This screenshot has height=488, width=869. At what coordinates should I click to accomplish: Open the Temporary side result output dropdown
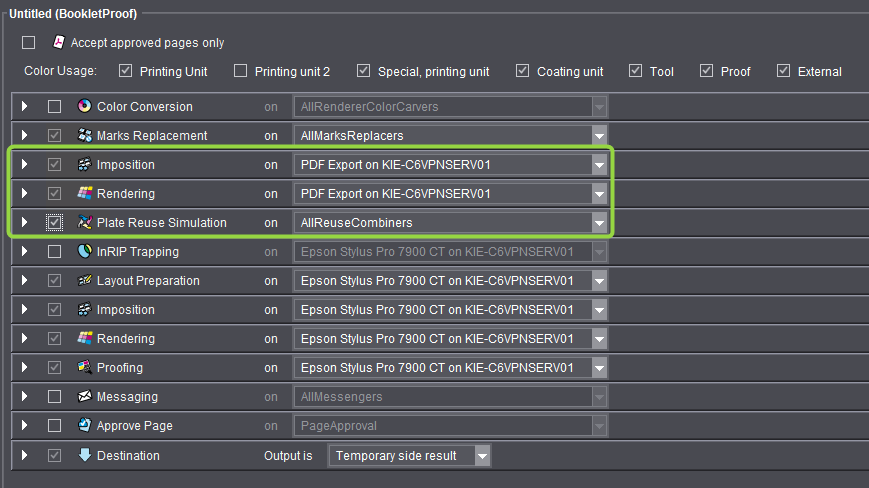click(x=483, y=456)
